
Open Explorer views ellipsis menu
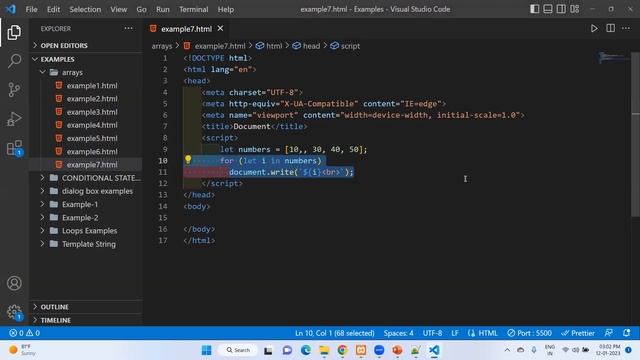click(x=129, y=28)
